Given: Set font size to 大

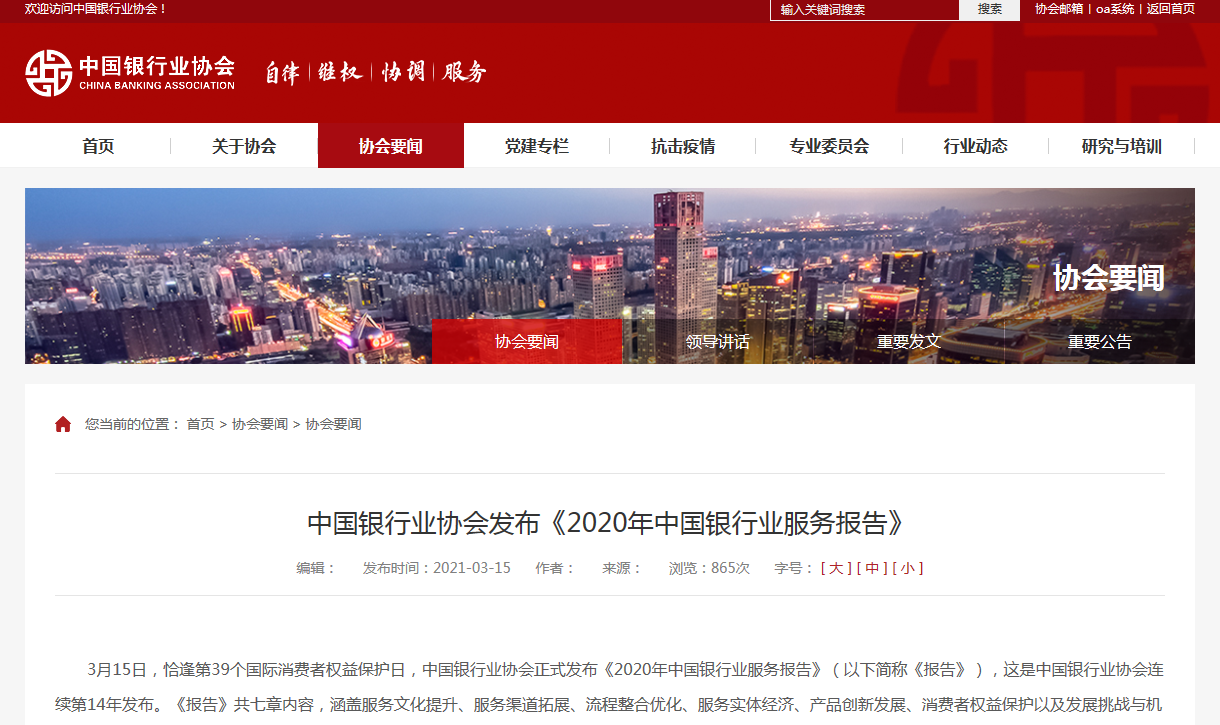Looking at the screenshot, I should coord(836,568).
